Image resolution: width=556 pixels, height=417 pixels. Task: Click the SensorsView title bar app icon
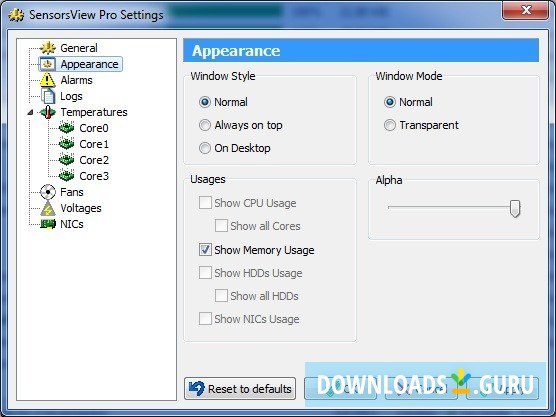[16, 15]
